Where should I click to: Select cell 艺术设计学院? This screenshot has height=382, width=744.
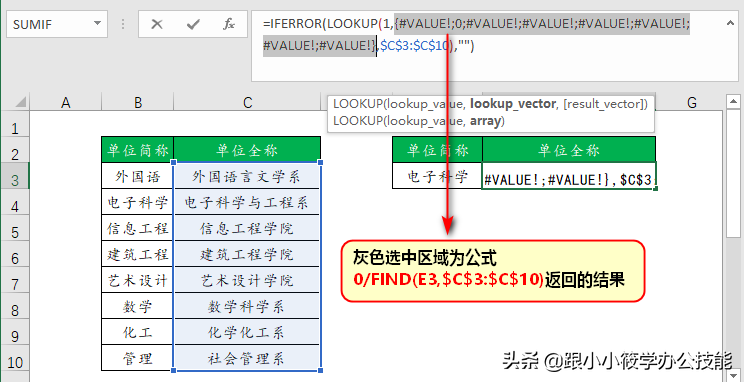click(247, 280)
